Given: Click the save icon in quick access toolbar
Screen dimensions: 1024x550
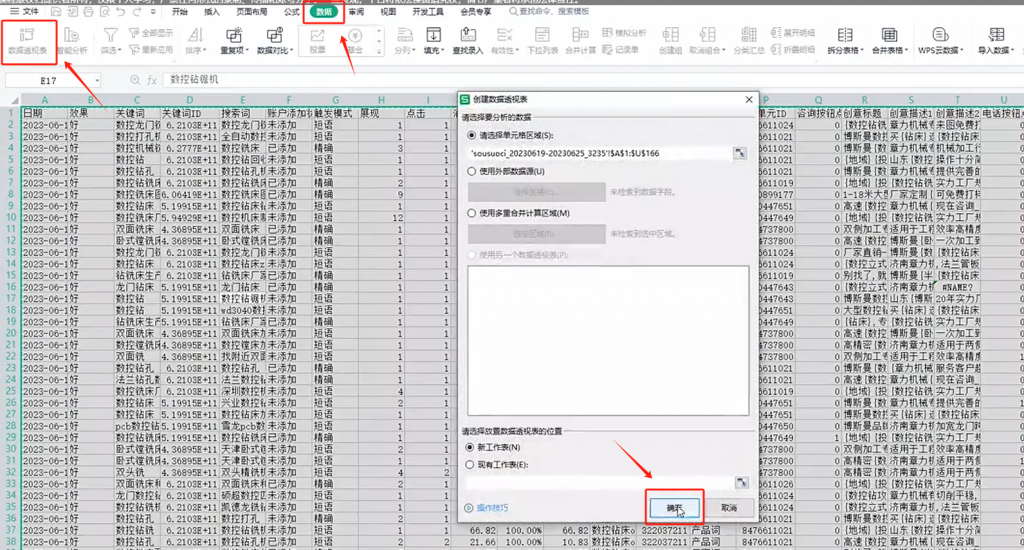Looking at the screenshot, I should [56, 12].
